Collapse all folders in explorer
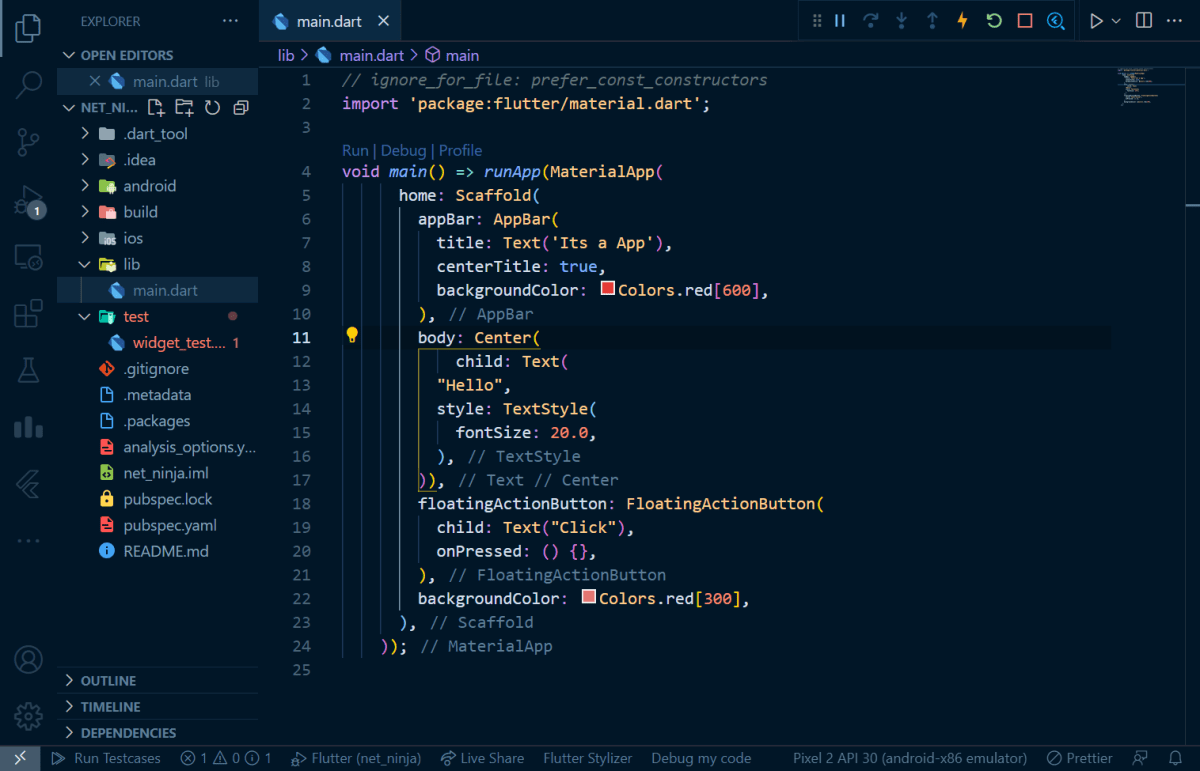The width and height of the screenshot is (1200, 771). tap(241, 108)
